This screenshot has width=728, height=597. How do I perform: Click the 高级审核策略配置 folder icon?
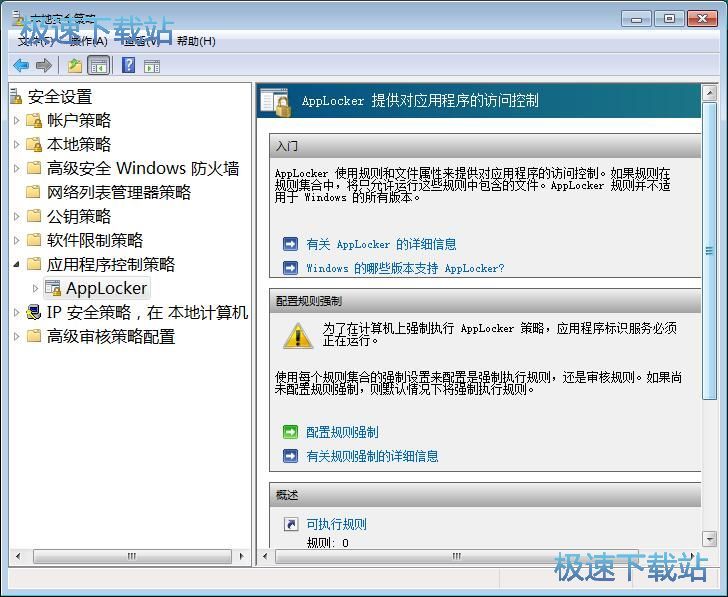coord(33,336)
